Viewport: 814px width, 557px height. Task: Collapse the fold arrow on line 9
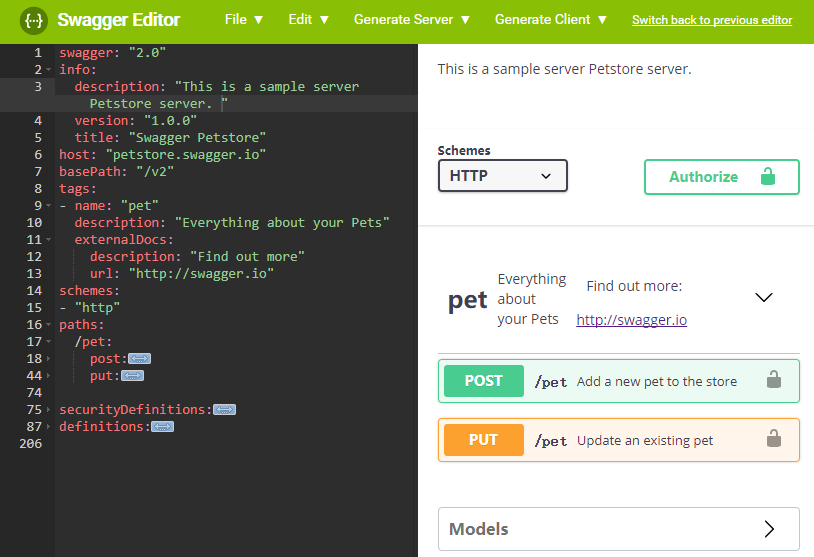tap(49, 206)
